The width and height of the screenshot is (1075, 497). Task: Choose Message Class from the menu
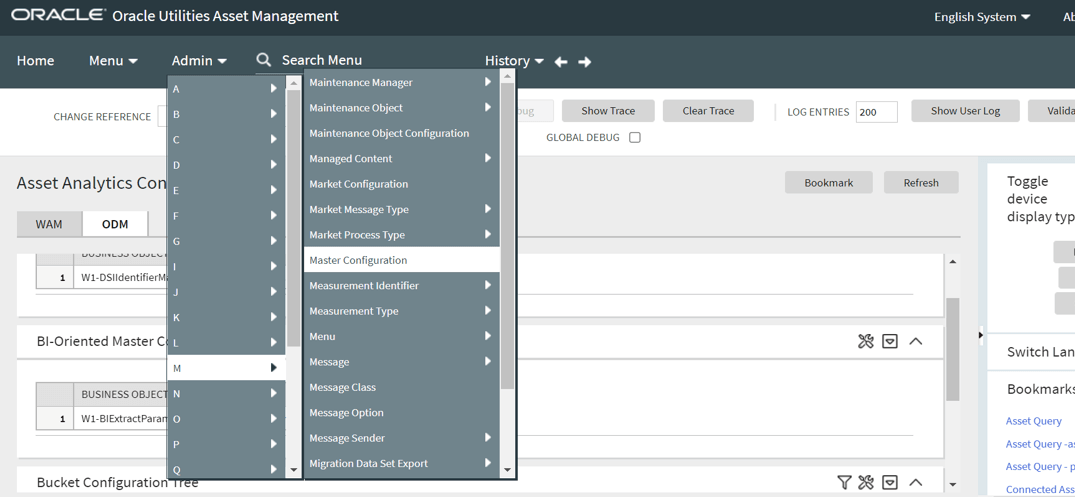click(x=402, y=387)
